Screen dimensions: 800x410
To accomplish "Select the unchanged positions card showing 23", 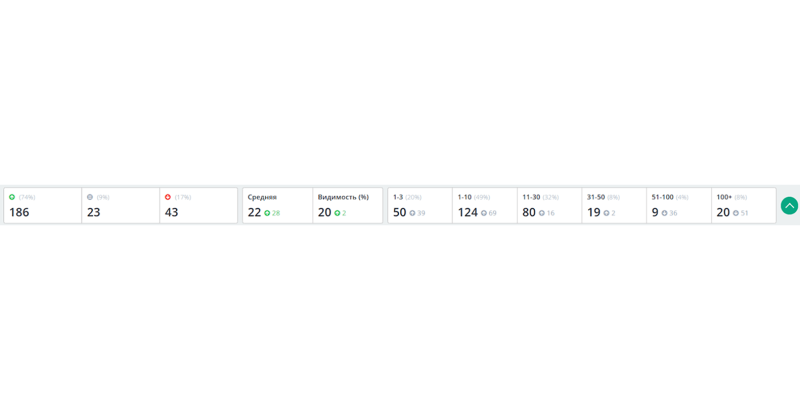I will point(120,205).
